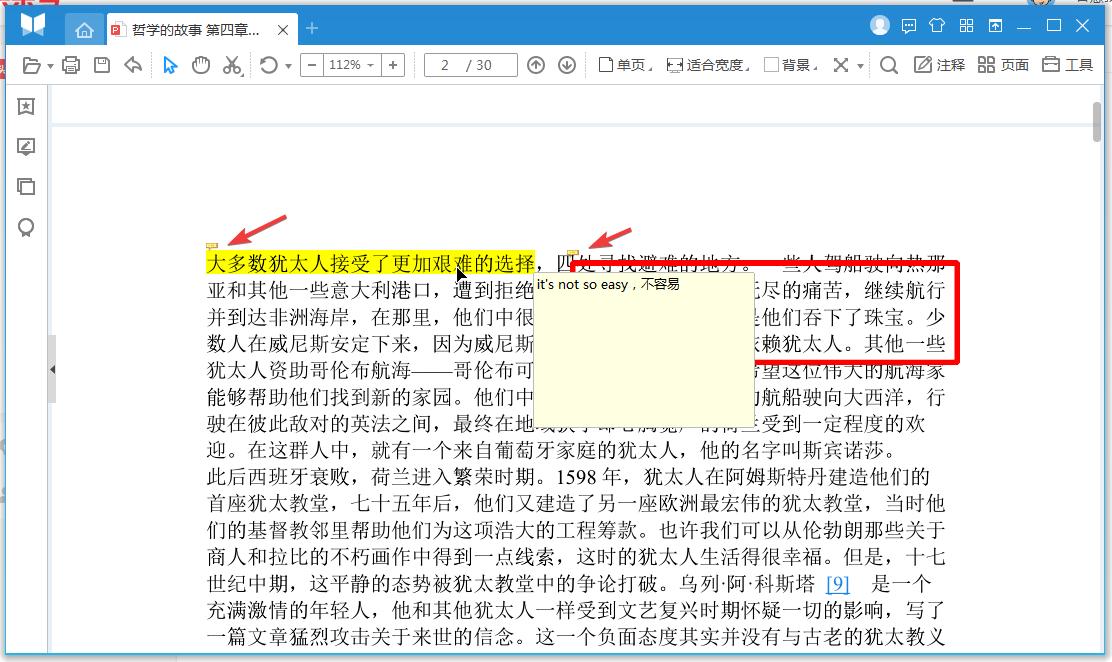Toggle the 背景 background checkbox
The height and width of the screenshot is (662, 1112).
[x=771, y=65]
